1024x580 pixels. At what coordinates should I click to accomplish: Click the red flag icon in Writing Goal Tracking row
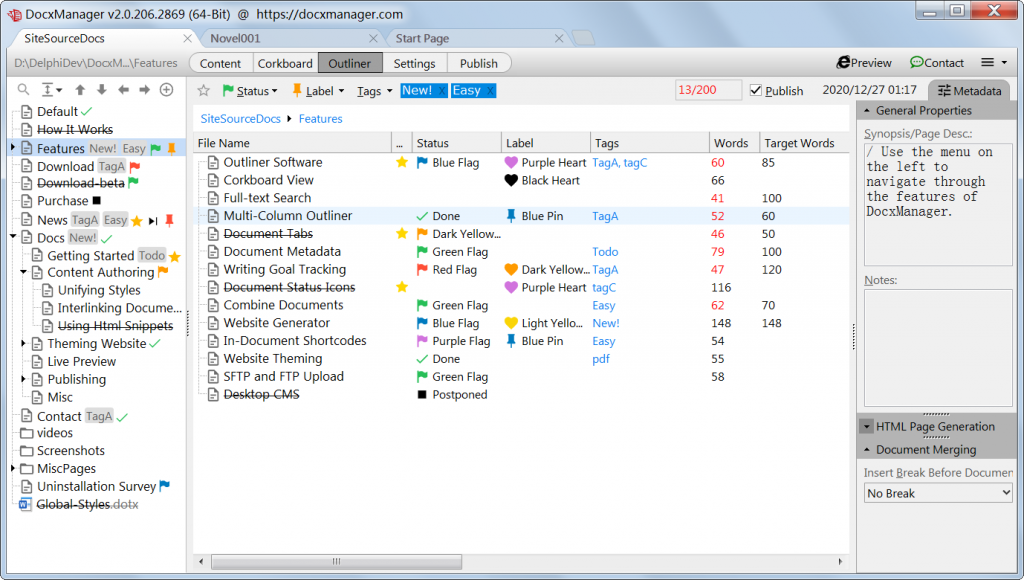click(422, 269)
